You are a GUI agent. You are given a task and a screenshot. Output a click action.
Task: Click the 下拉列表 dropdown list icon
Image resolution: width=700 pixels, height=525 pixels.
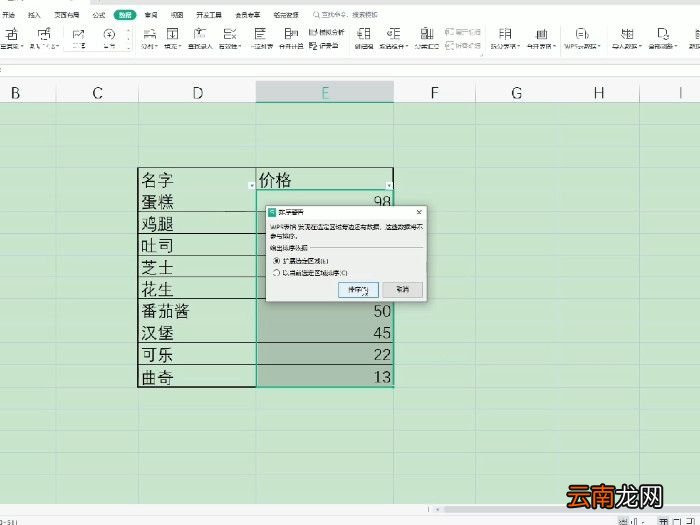[x=260, y=34]
